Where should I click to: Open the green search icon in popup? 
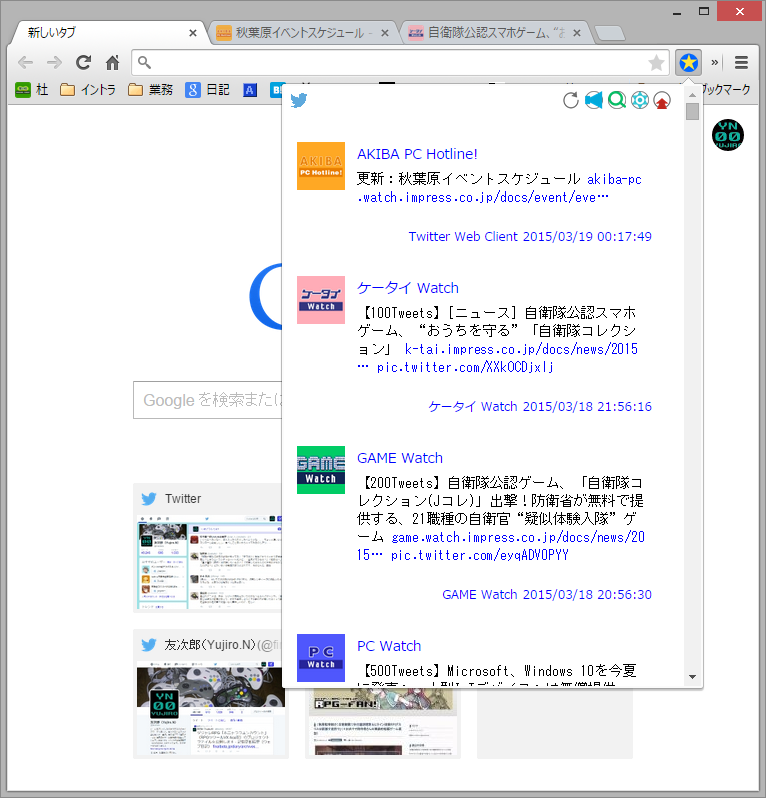tap(617, 100)
